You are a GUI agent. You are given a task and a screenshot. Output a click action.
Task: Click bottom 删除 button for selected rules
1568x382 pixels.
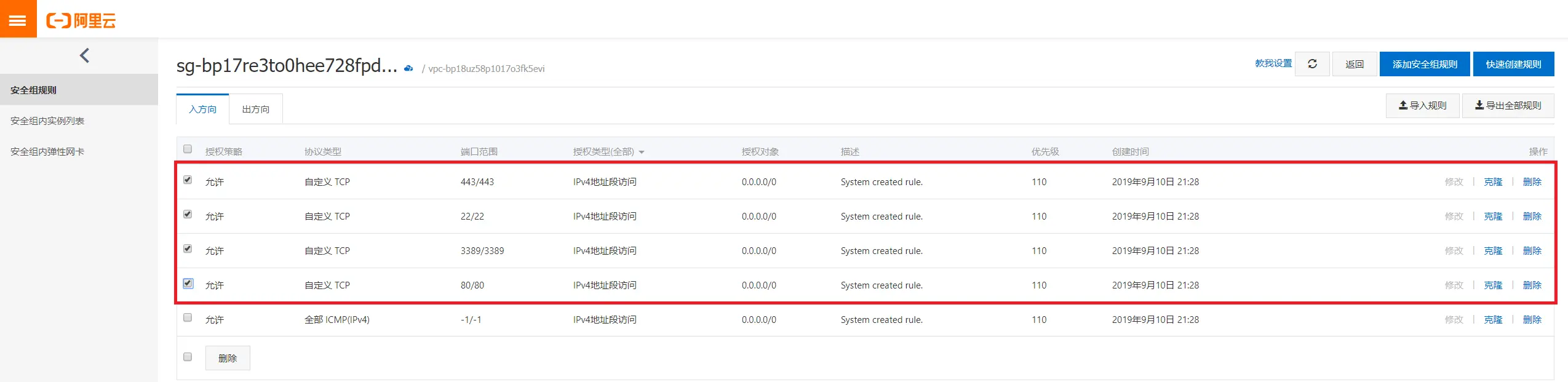click(x=228, y=358)
